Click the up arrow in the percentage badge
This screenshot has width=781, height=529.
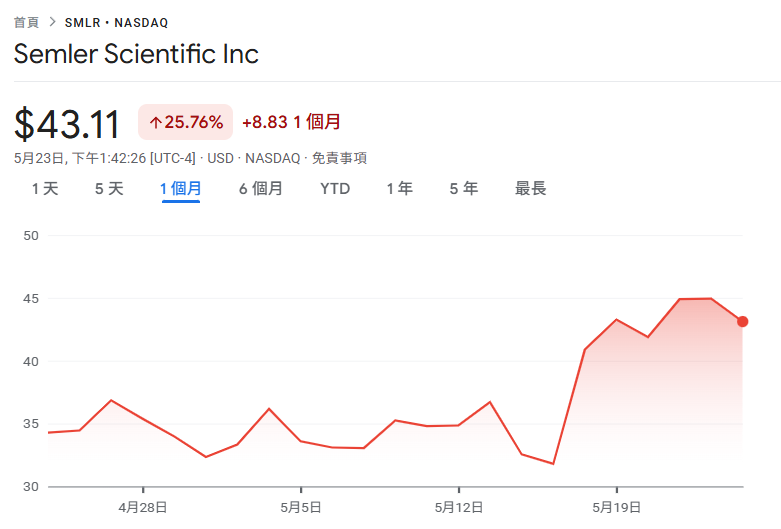click(x=155, y=123)
